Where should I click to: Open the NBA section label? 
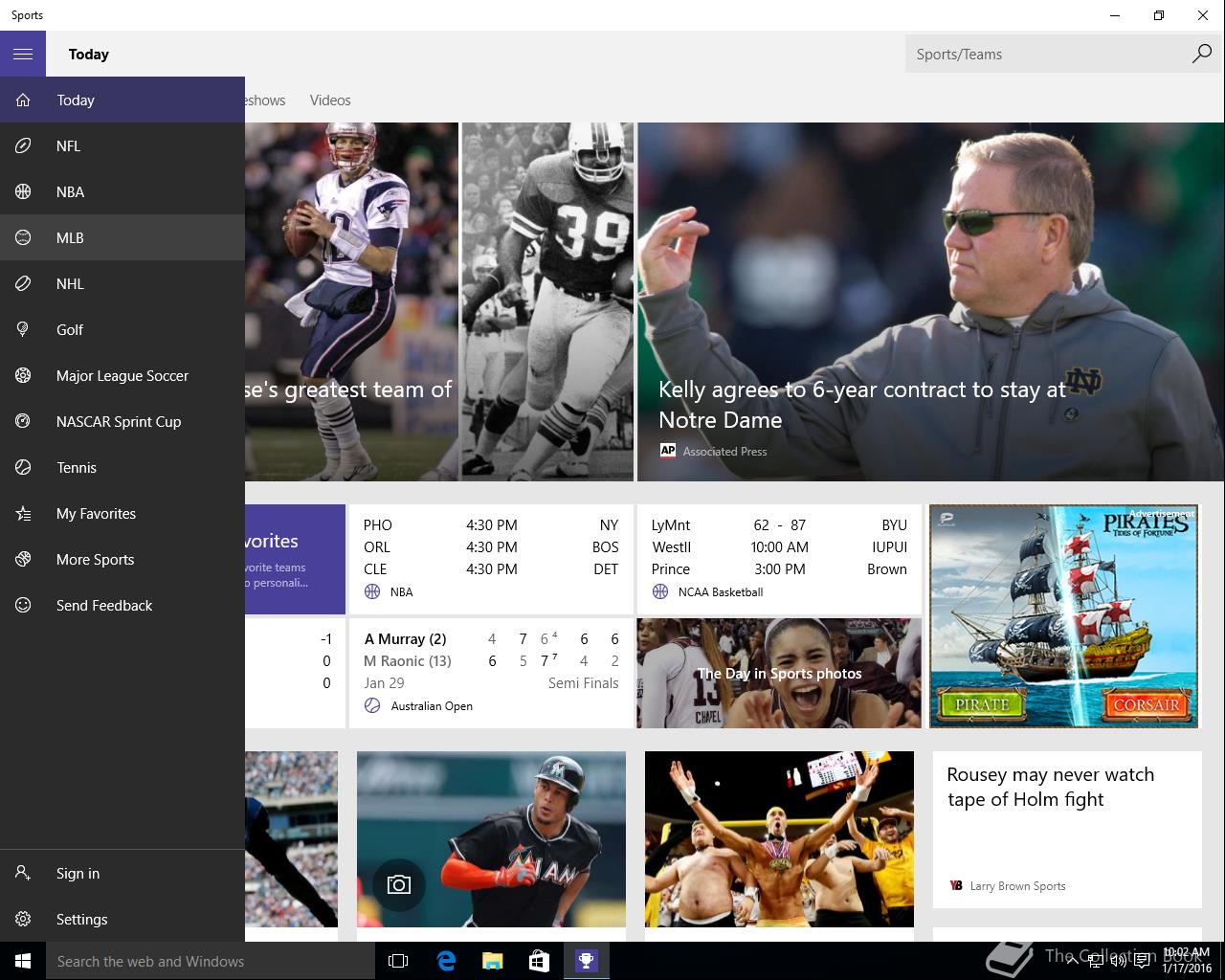coord(70,191)
